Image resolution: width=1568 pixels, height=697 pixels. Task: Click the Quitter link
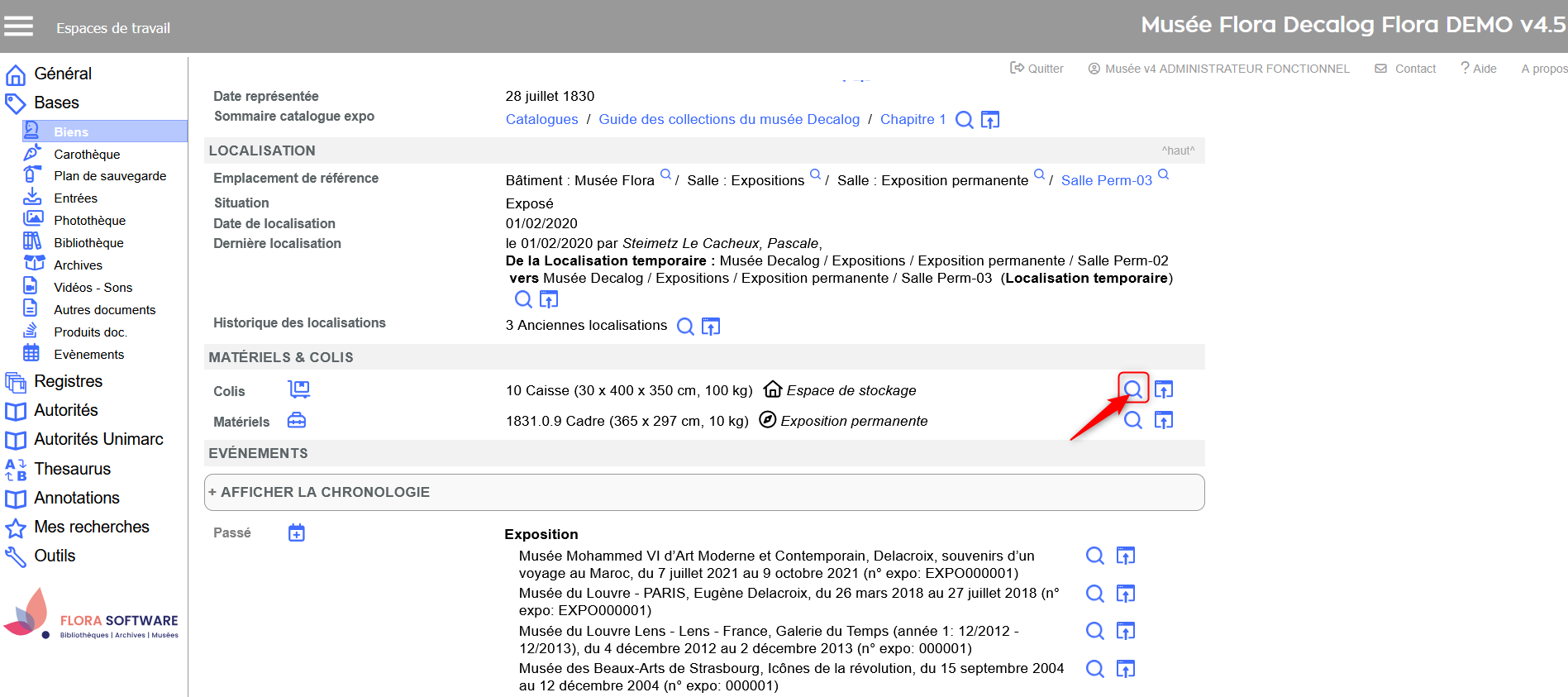(1037, 69)
